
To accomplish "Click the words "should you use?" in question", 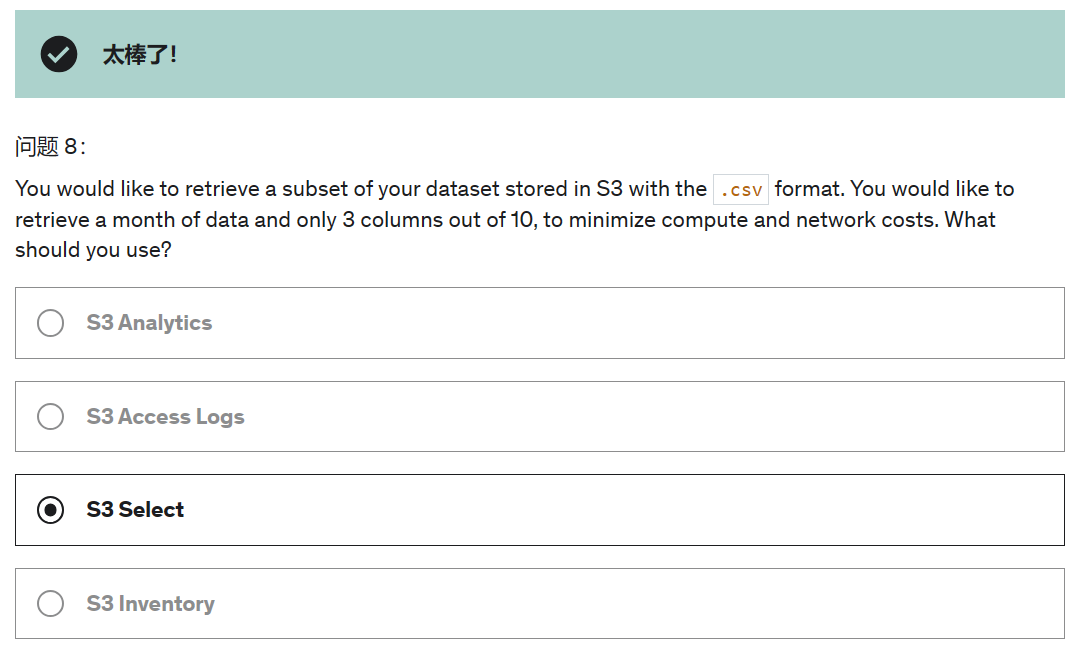I will [93, 250].
